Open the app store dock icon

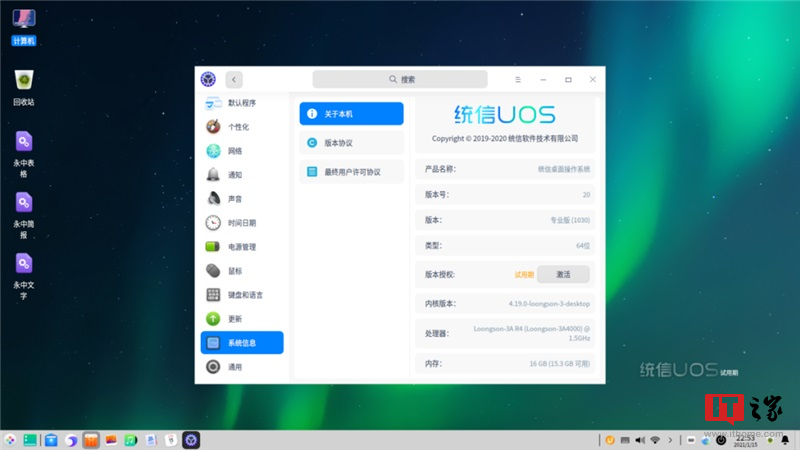pos(91,440)
